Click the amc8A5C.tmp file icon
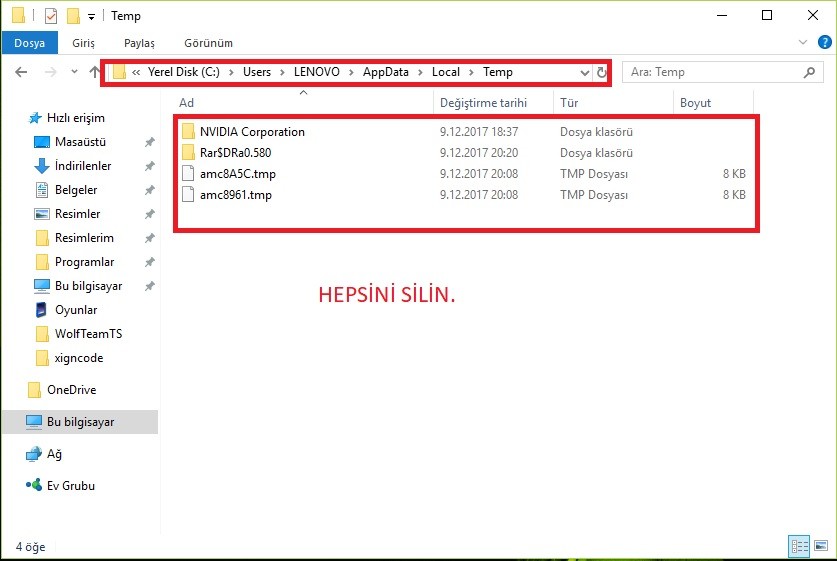This screenshot has width=837, height=561. pyautogui.click(x=188, y=173)
